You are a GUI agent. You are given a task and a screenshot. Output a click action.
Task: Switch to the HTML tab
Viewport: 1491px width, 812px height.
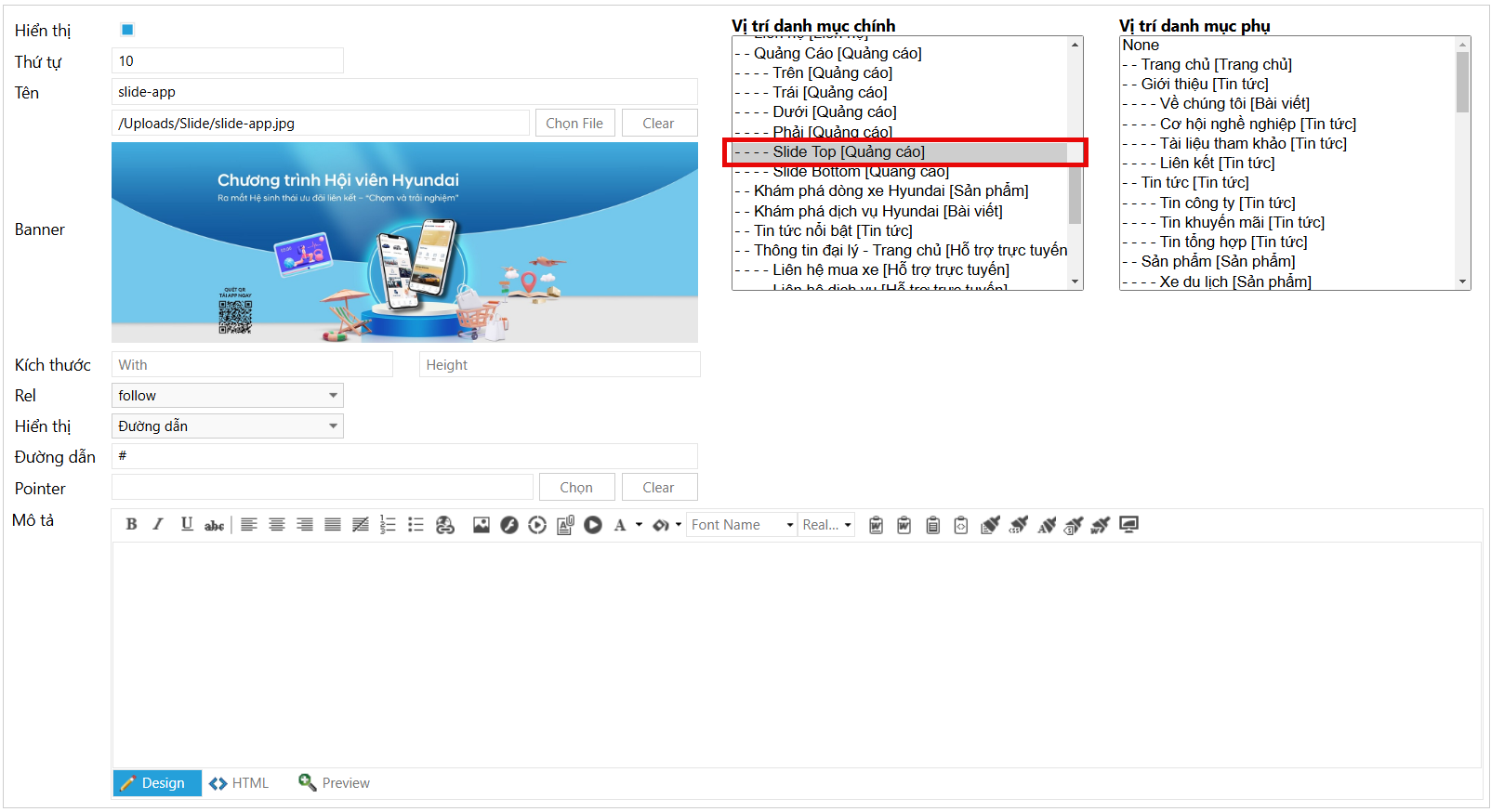[x=240, y=783]
